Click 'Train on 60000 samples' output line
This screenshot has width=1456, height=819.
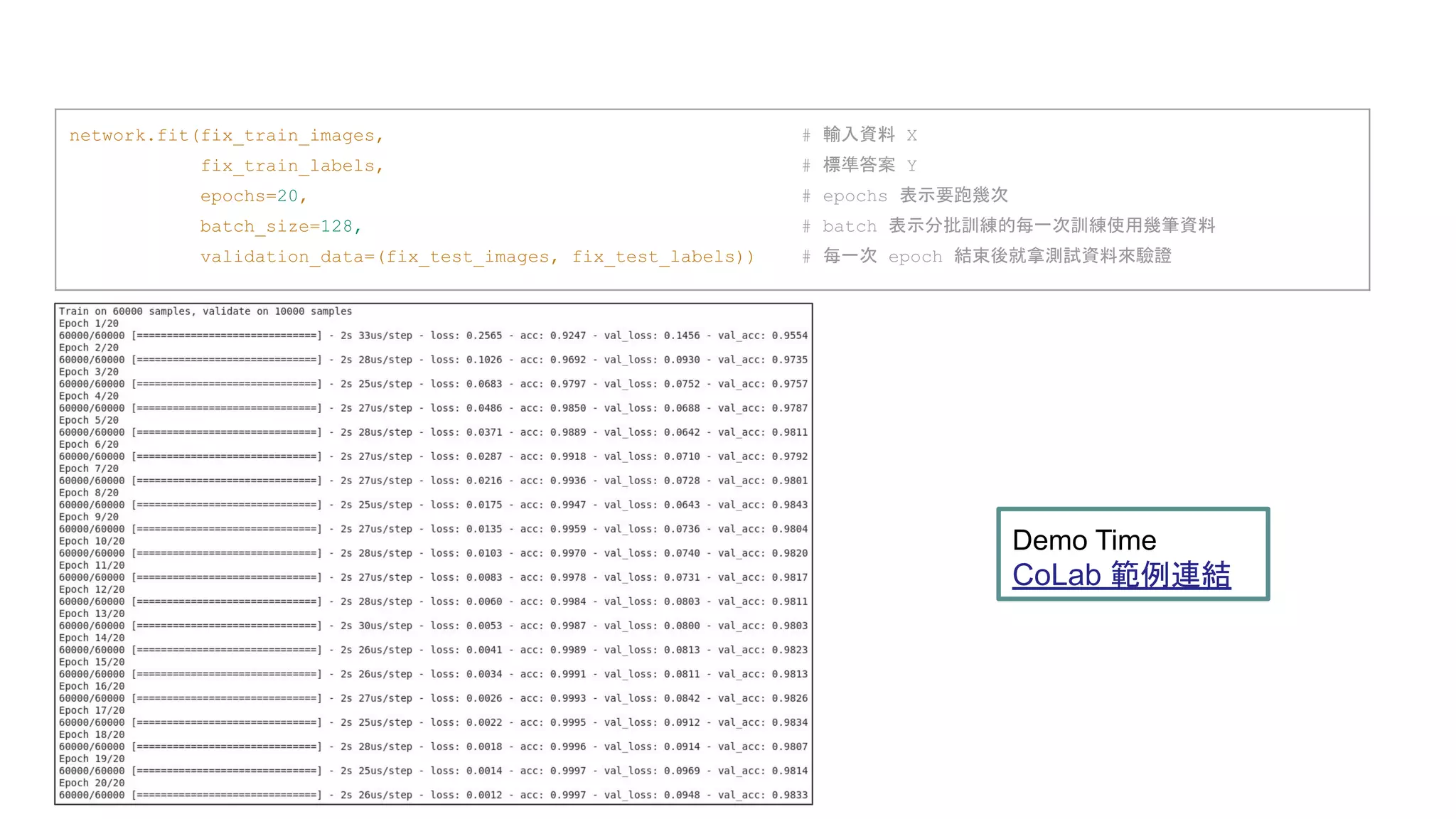205,311
